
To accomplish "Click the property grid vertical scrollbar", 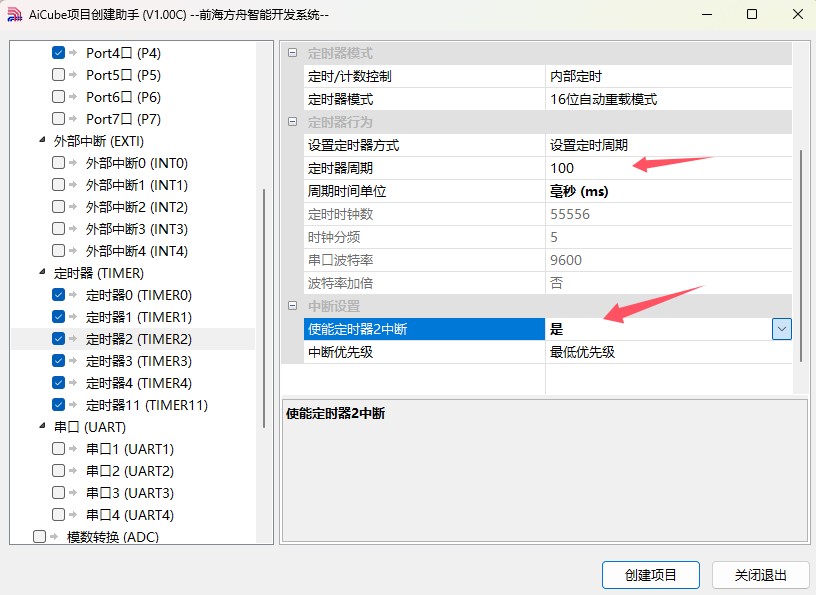I will click(801, 255).
